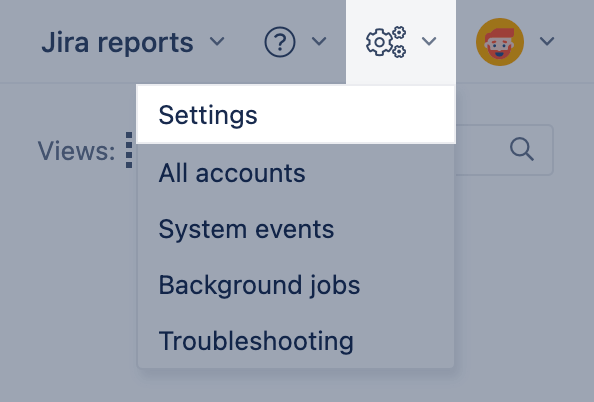Open Background jobs menu entry
This screenshot has height=402, width=594.
(x=296, y=285)
